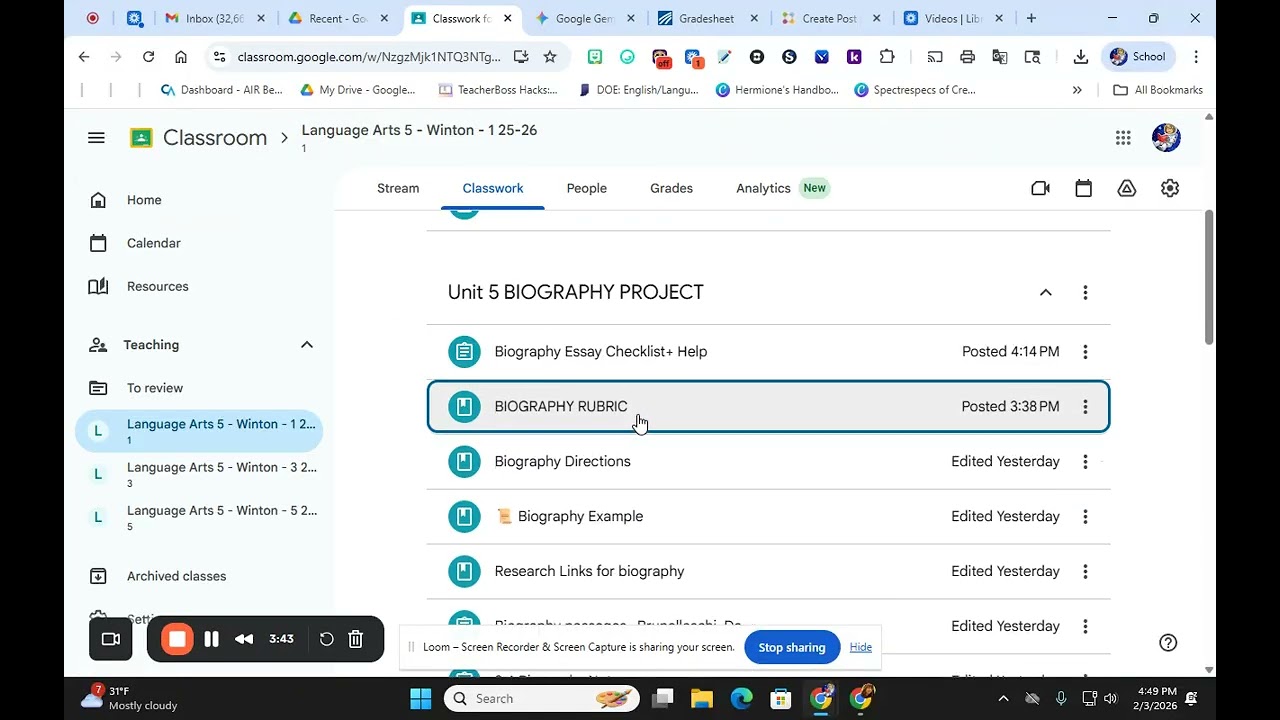This screenshot has height=720, width=1280.
Task: Open the Biography Example material
Action: (768, 516)
